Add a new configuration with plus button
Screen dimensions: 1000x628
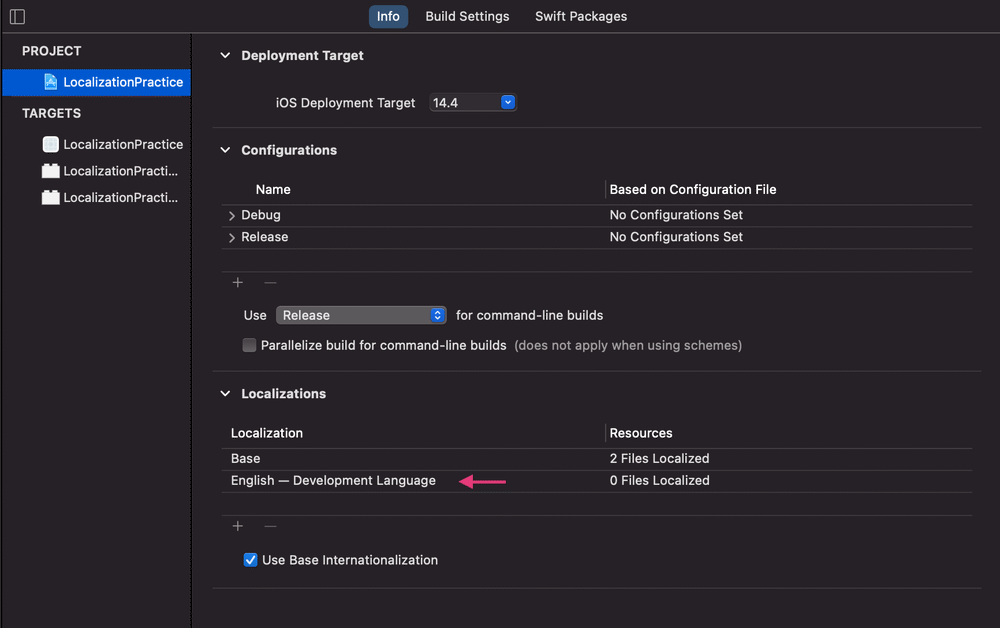[238, 283]
